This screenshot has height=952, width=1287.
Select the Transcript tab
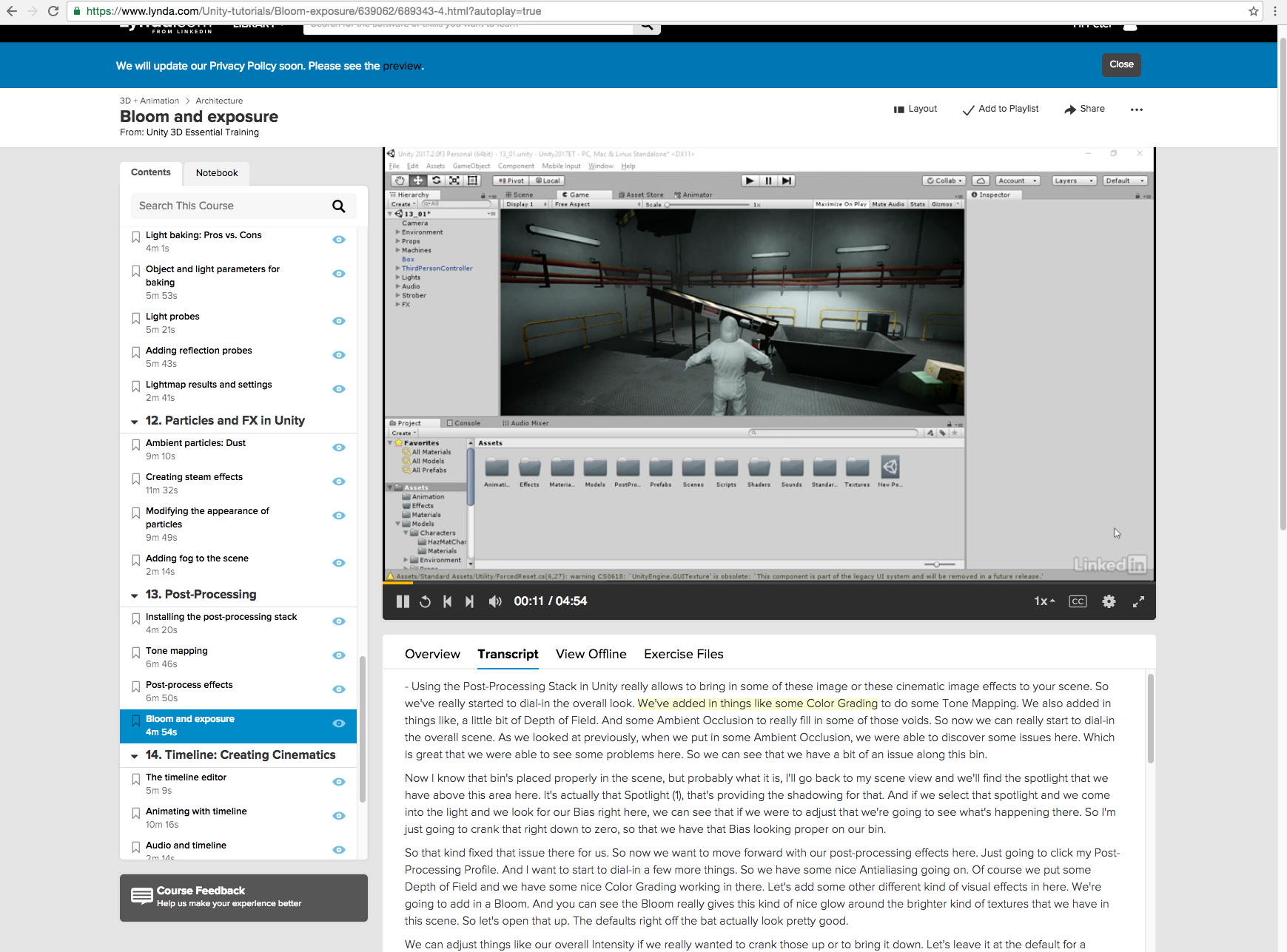[508, 654]
